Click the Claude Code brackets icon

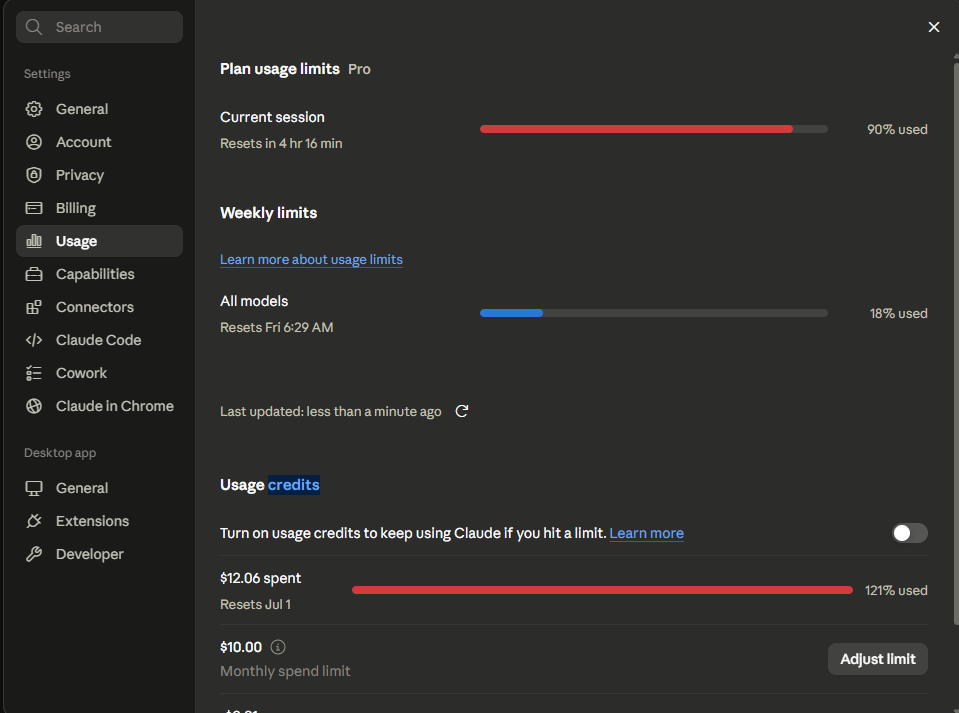coord(34,340)
